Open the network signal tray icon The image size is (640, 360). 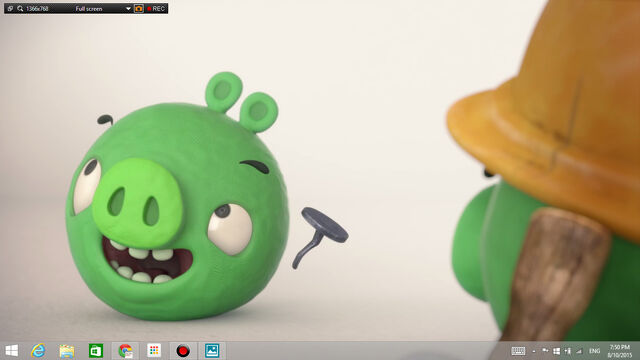pos(579,351)
